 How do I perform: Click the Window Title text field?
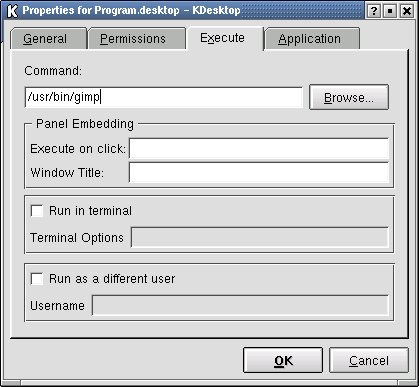coord(259,173)
